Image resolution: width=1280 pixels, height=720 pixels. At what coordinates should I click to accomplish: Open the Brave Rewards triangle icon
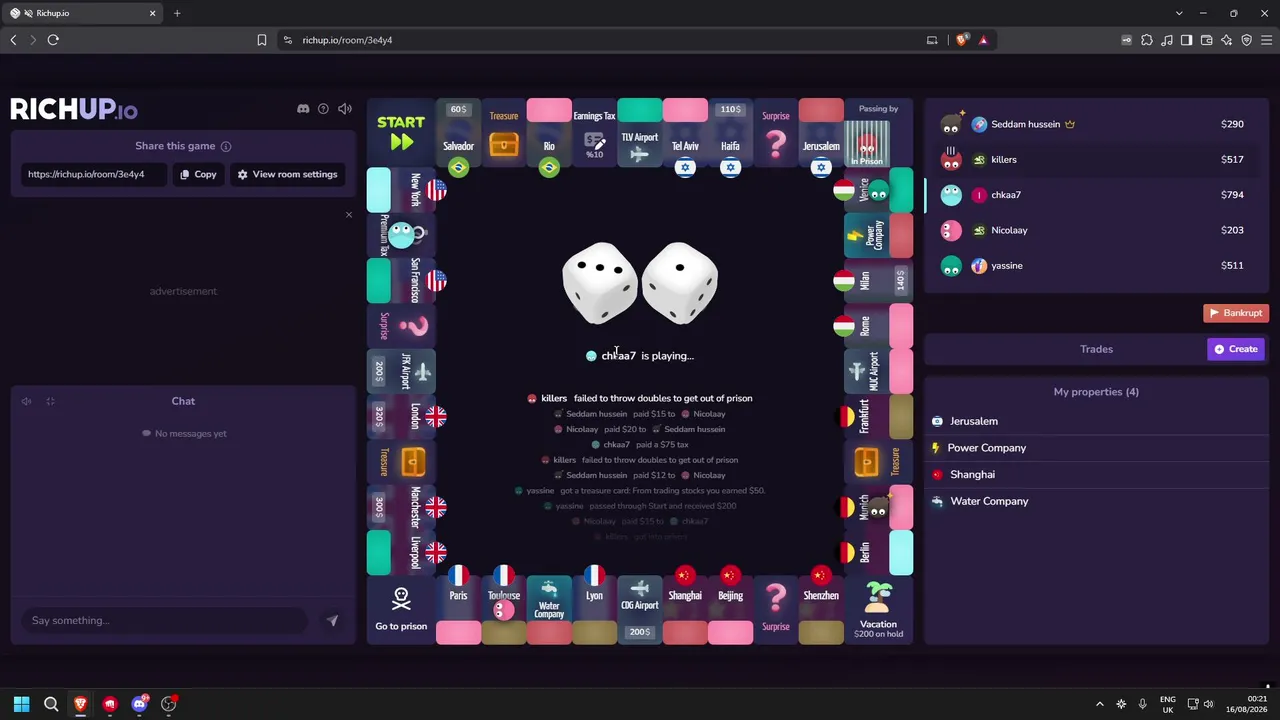click(983, 40)
